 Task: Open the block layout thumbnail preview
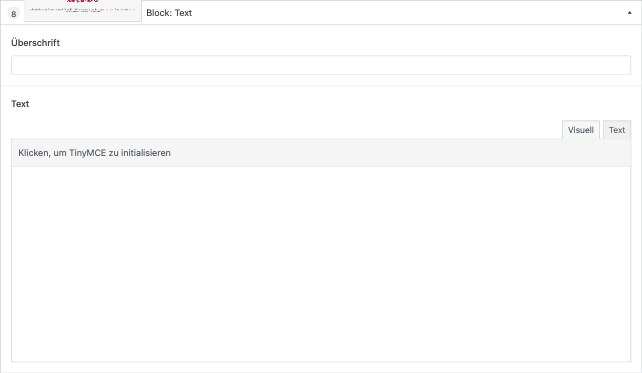pyautogui.click(x=83, y=10)
